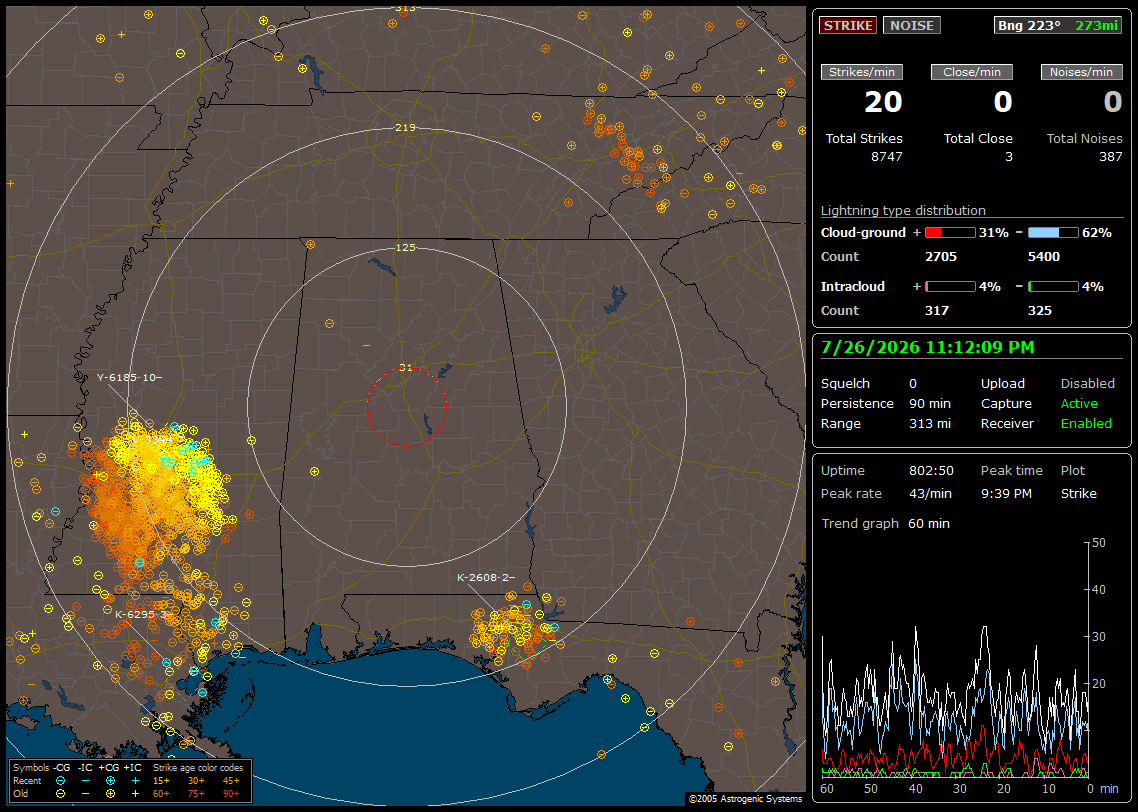This screenshot has height=812, width=1138.
Task: Click the old +IC yellow plus symbol
Action: (135, 794)
